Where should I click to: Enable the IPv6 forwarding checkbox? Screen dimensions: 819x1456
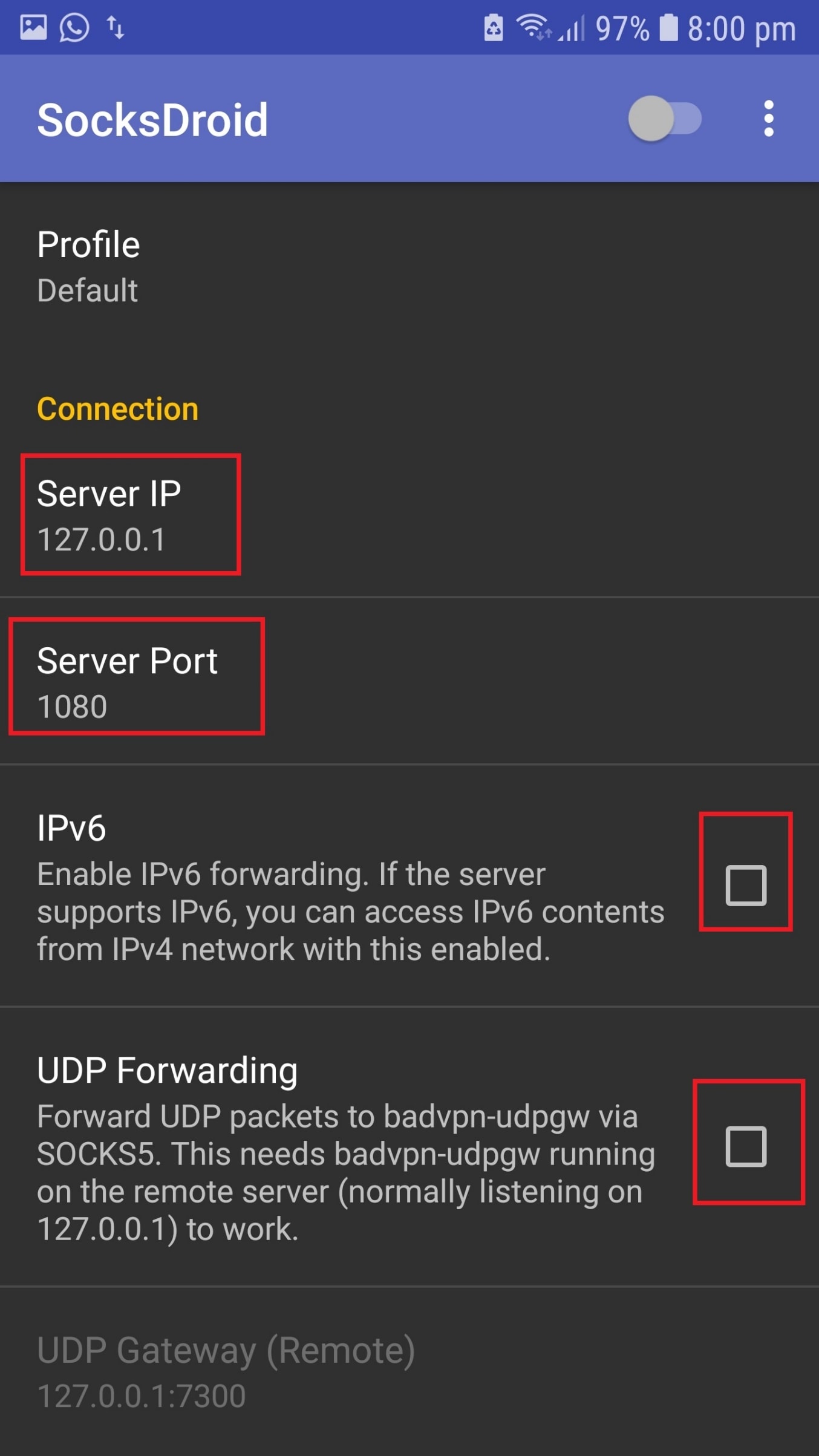click(x=746, y=887)
